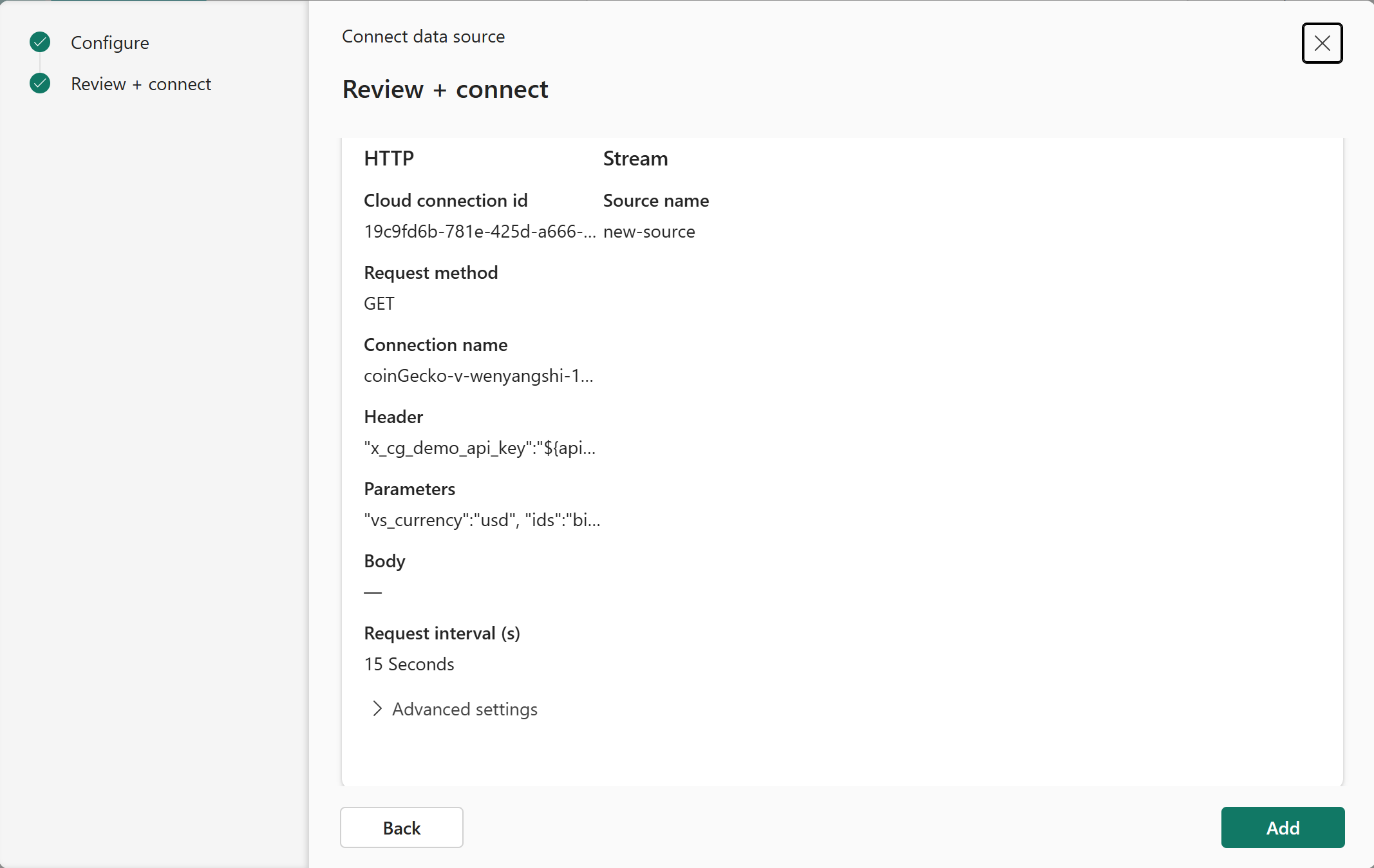Click the Add button
Viewport: 1374px width, 868px height.
point(1282,827)
